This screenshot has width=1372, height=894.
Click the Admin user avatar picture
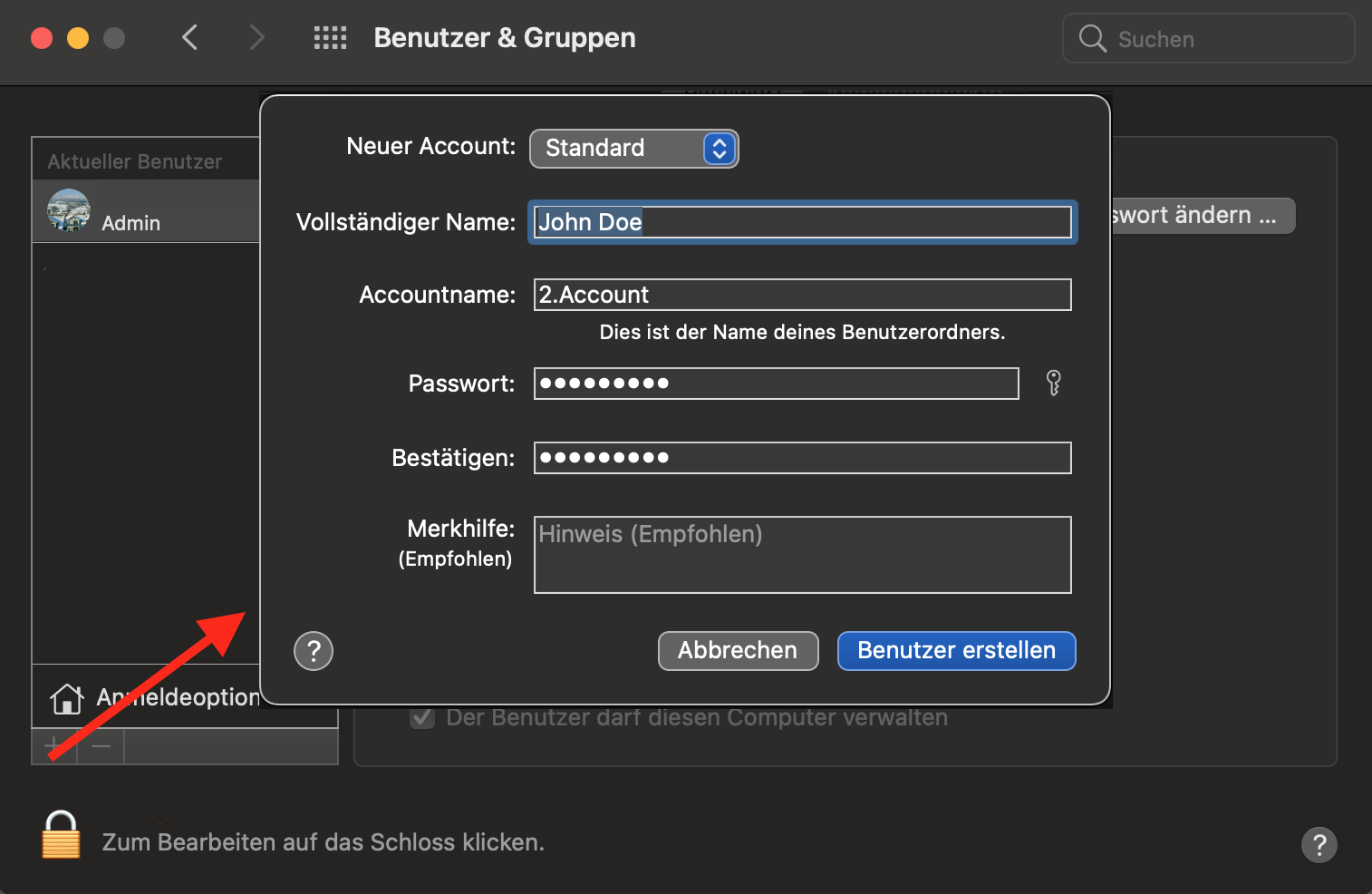click(68, 211)
